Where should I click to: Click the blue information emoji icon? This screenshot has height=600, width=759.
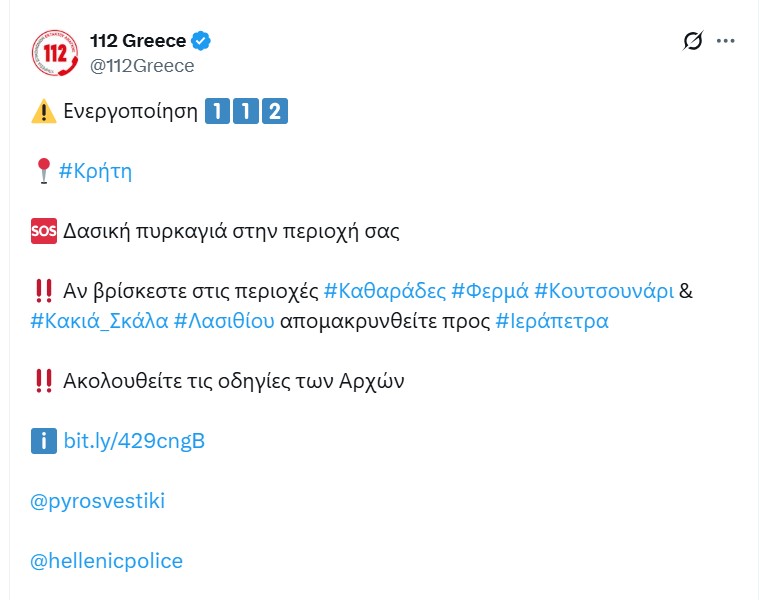click(x=44, y=441)
